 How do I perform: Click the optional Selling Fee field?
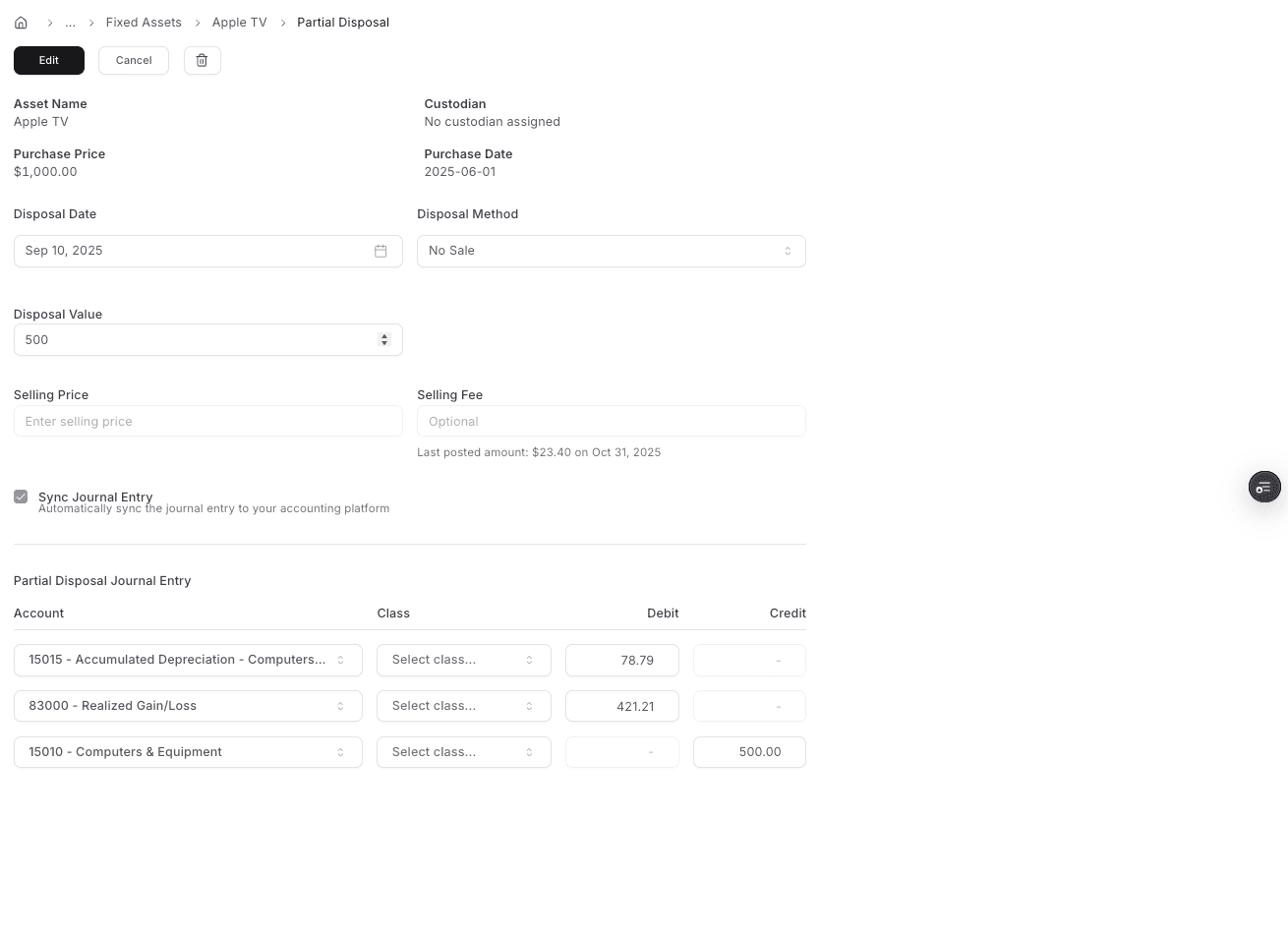(612, 421)
